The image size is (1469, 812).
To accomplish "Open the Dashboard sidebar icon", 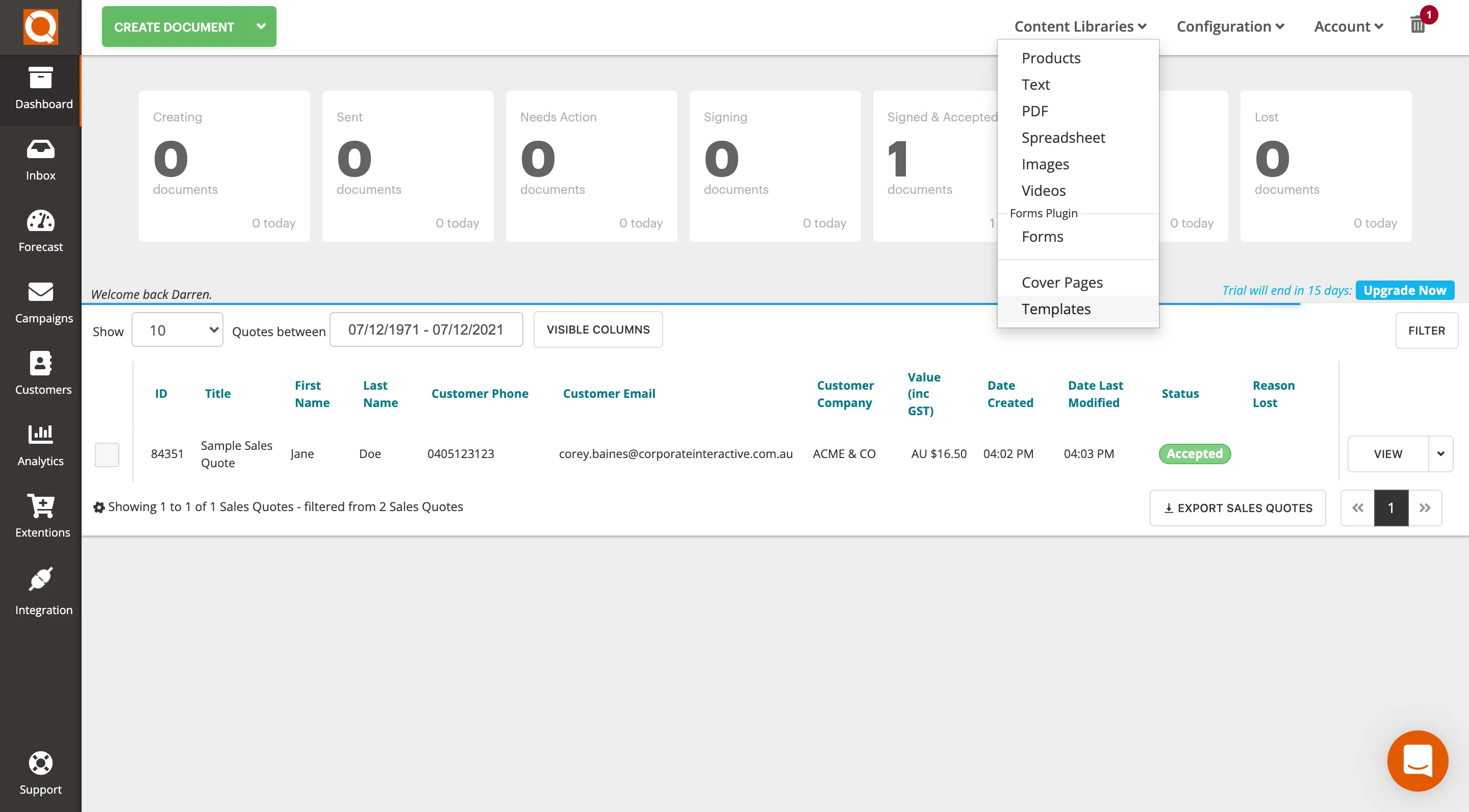I will 40,88.
